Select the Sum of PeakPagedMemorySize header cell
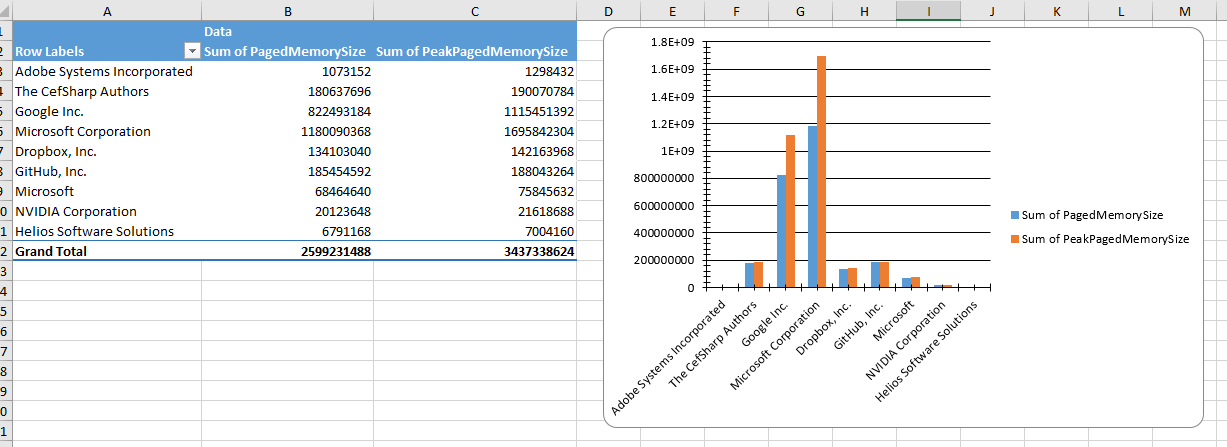The height and width of the screenshot is (447, 1227). click(472, 51)
